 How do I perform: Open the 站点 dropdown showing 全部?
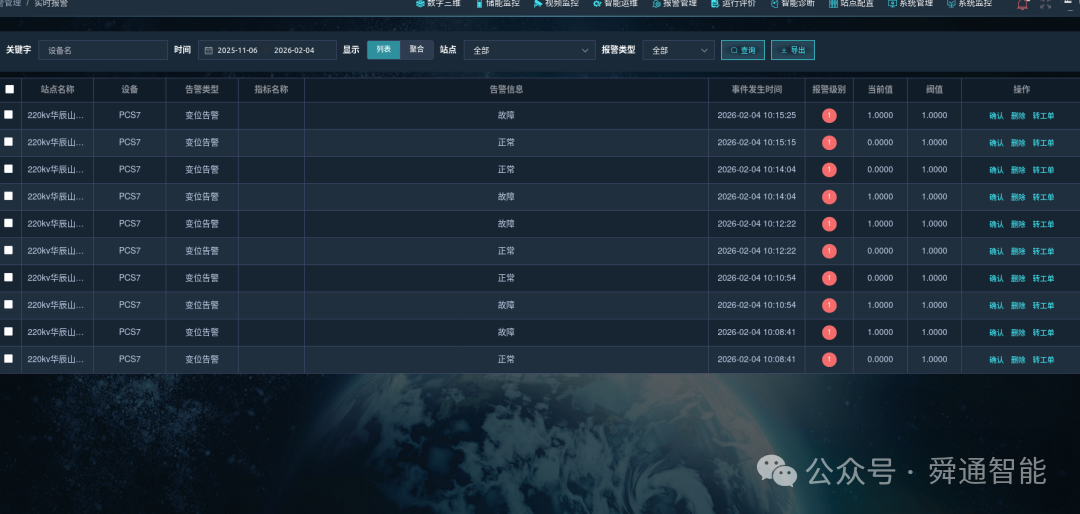[x=530, y=50]
